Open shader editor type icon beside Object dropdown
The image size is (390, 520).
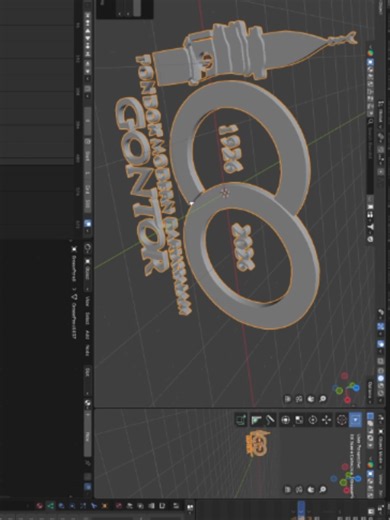[x=88, y=247]
